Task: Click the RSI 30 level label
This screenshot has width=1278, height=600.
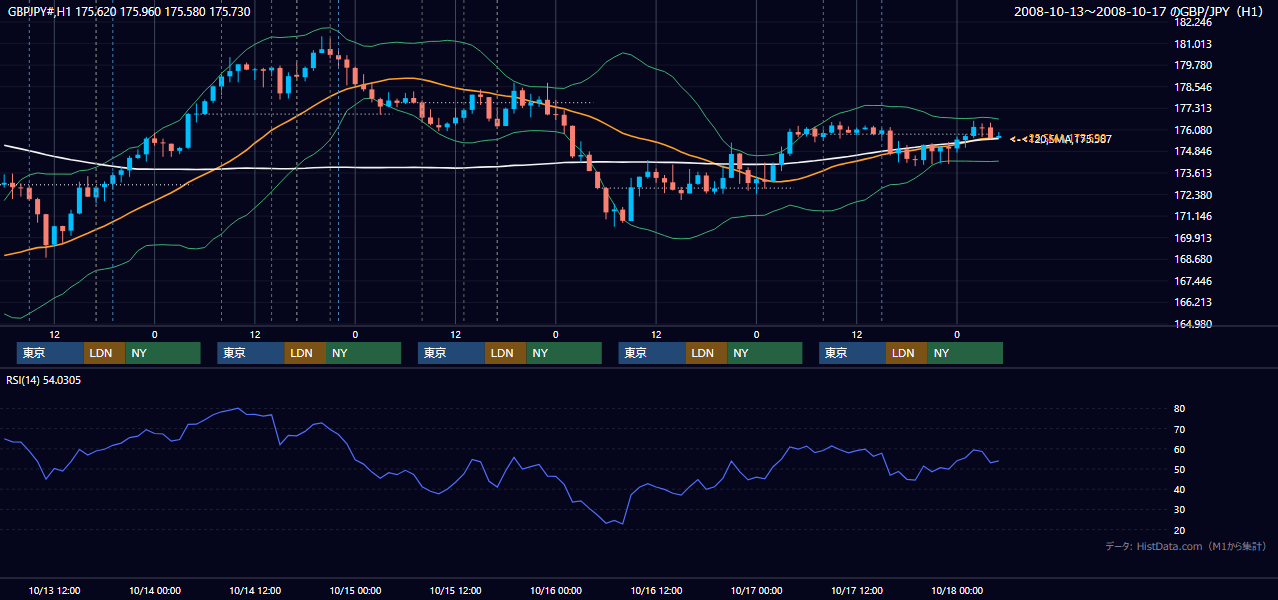Action: (x=1180, y=510)
